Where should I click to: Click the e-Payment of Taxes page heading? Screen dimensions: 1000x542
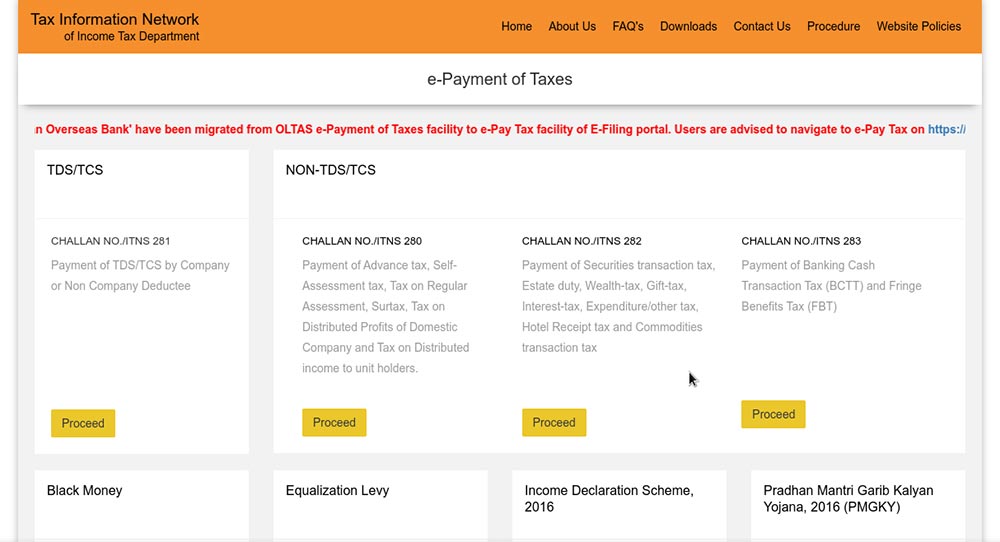(x=500, y=79)
